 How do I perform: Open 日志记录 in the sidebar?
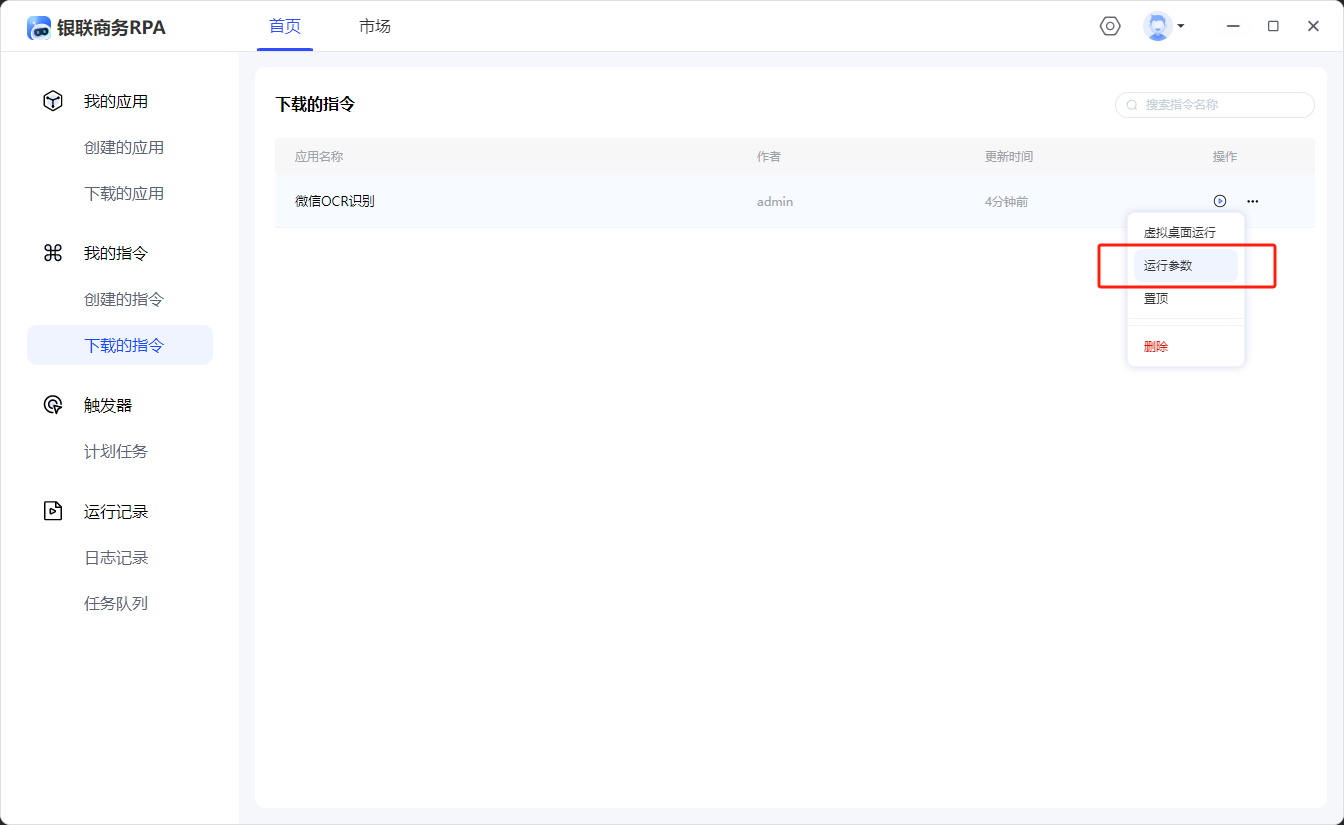point(116,557)
